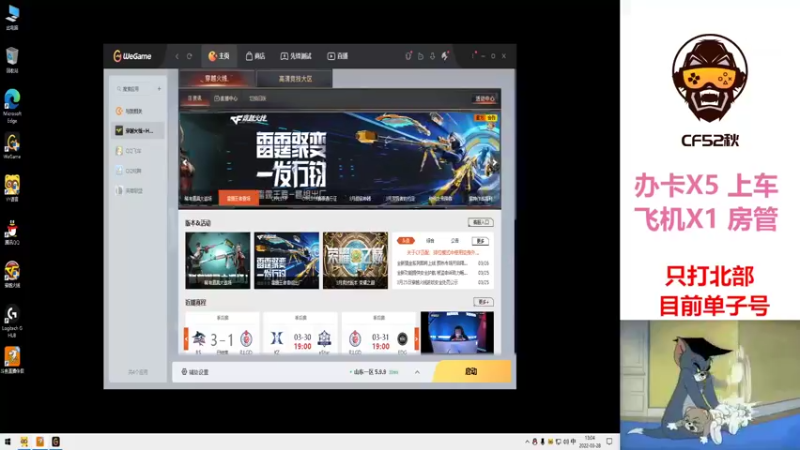Switch to the 商店 store tab
This screenshot has height=450, width=800.
[256, 56]
